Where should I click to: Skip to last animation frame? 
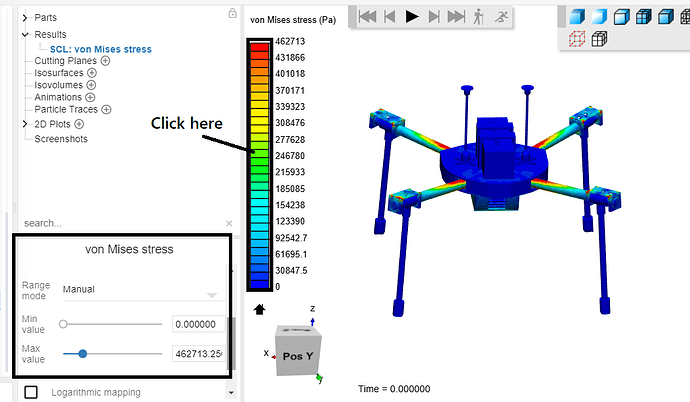coord(456,17)
